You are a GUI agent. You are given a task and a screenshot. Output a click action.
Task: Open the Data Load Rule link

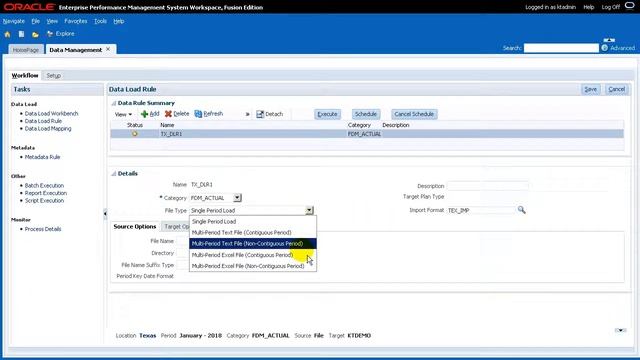43,121
